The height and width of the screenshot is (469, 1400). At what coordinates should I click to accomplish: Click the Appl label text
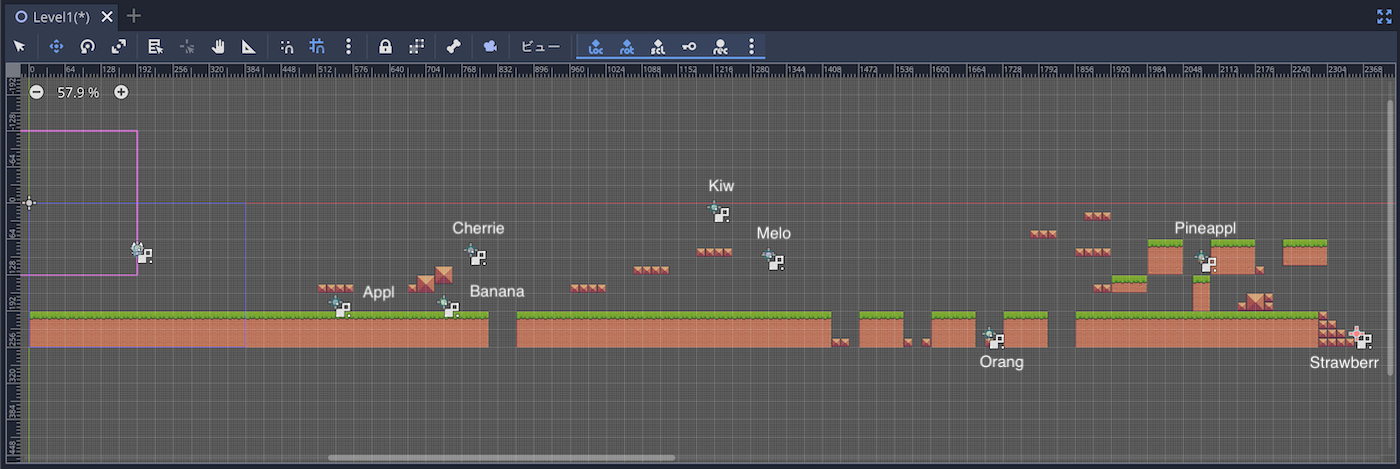point(379,292)
